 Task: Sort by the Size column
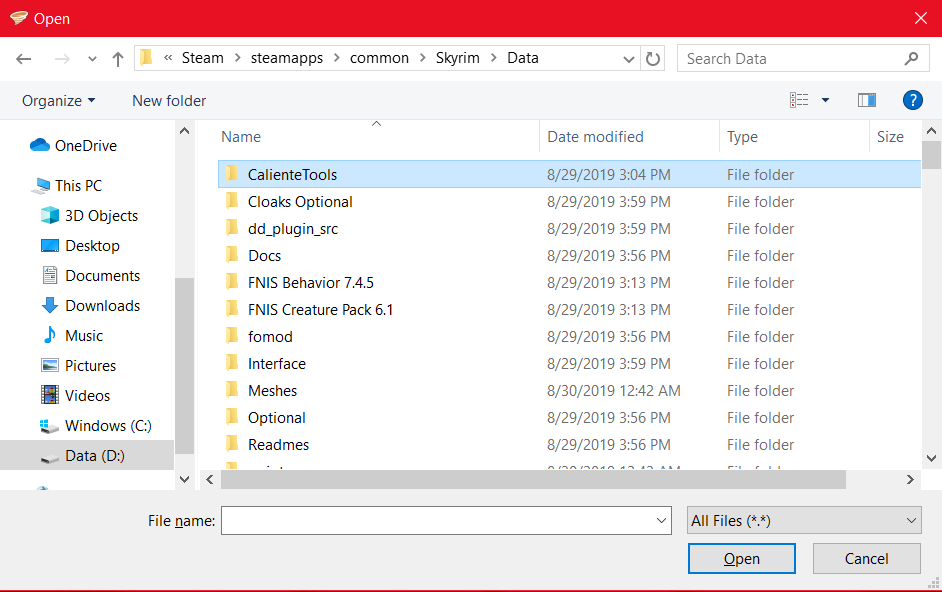(x=890, y=137)
